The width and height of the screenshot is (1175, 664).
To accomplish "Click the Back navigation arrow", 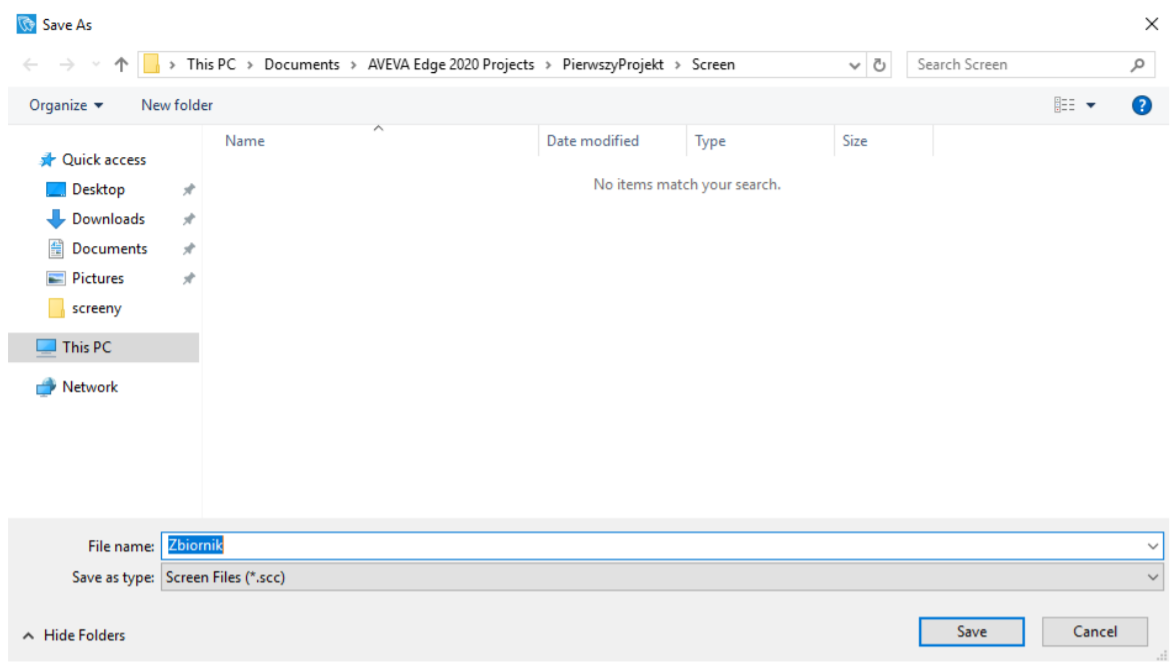I will (30, 65).
